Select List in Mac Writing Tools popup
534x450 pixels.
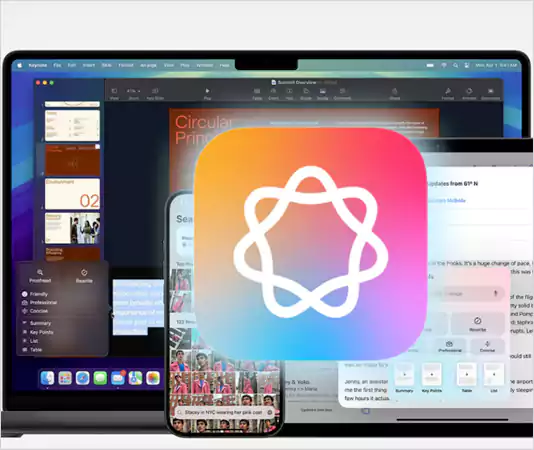point(30,341)
